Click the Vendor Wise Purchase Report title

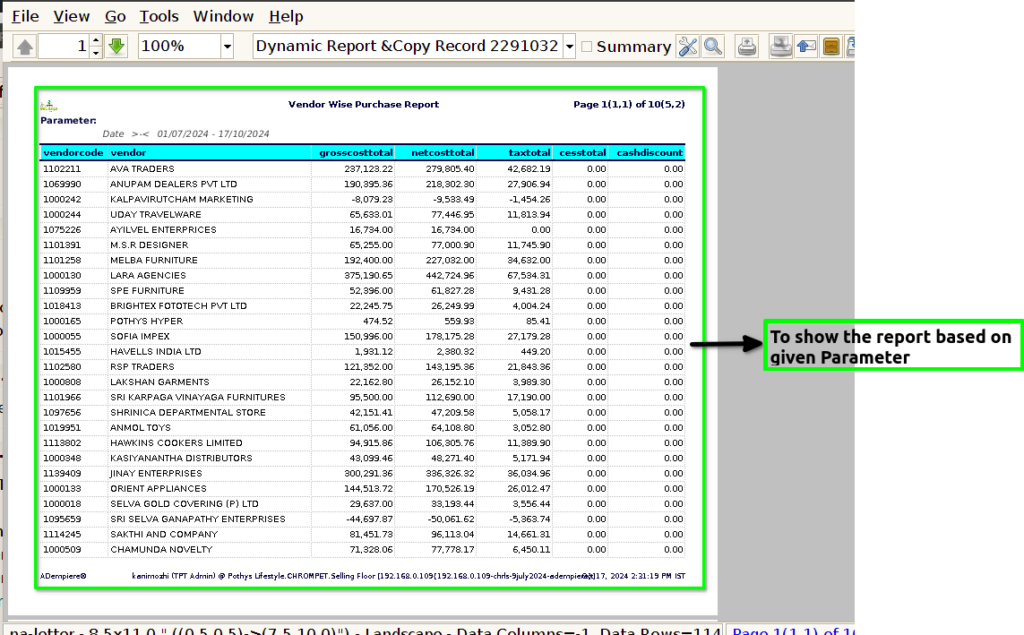364,105
